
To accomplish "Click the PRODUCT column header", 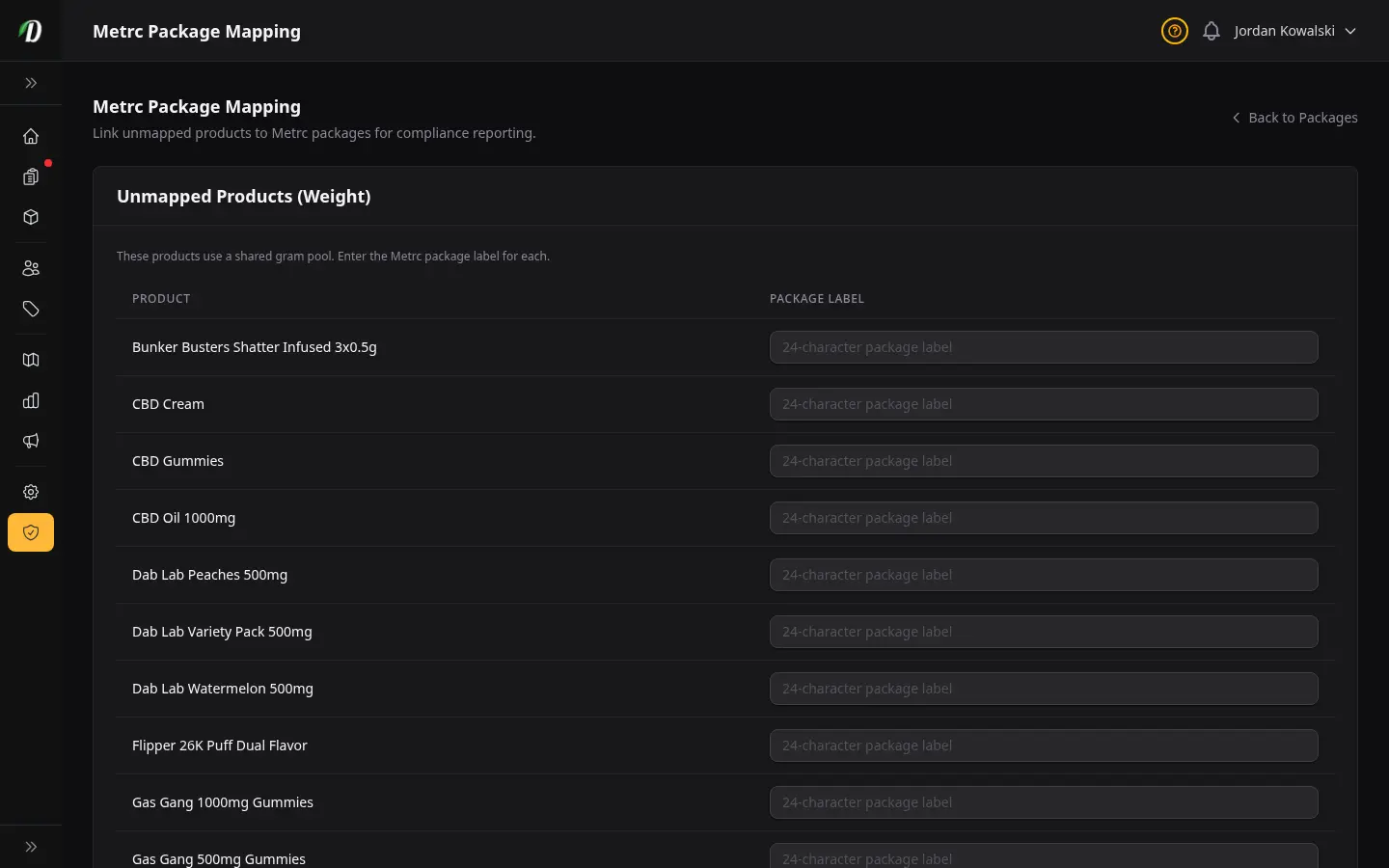I will [x=161, y=299].
